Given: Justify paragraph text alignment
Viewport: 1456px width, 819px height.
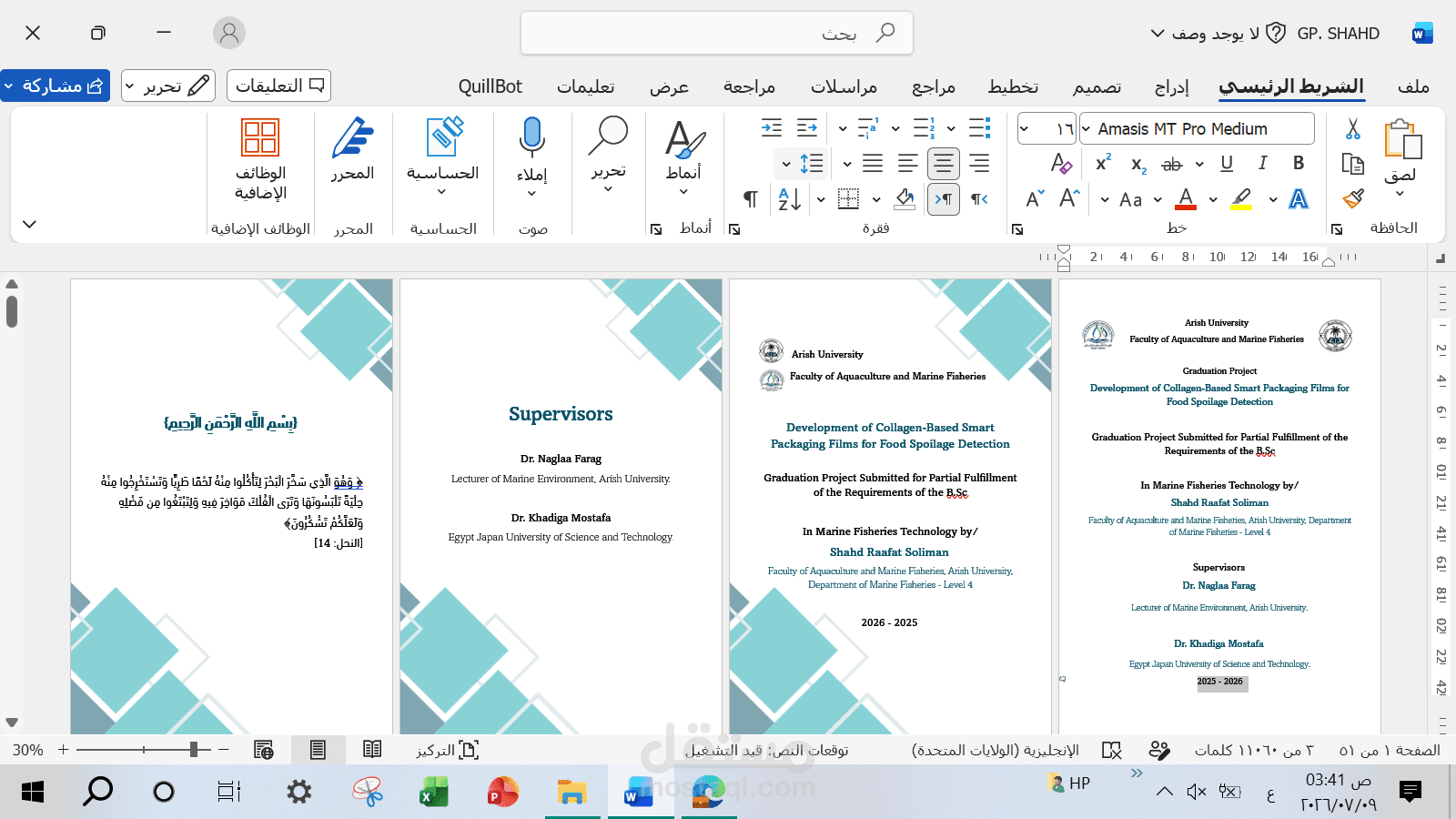Looking at the screenshot, I should tap(873, 163).
